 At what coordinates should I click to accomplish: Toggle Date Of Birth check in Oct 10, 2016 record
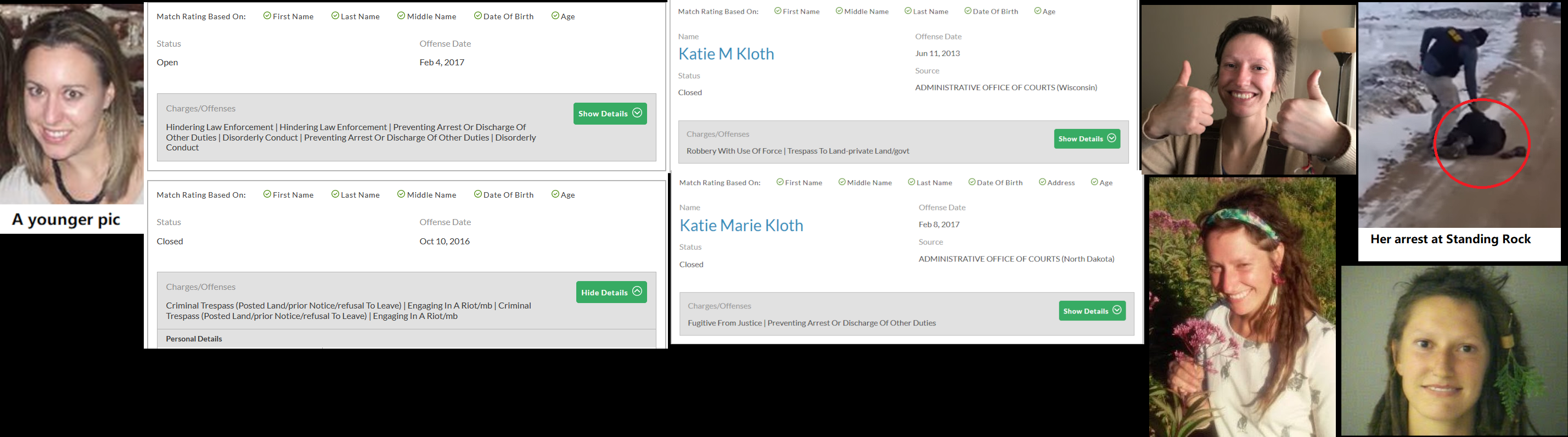coord(478,194)
